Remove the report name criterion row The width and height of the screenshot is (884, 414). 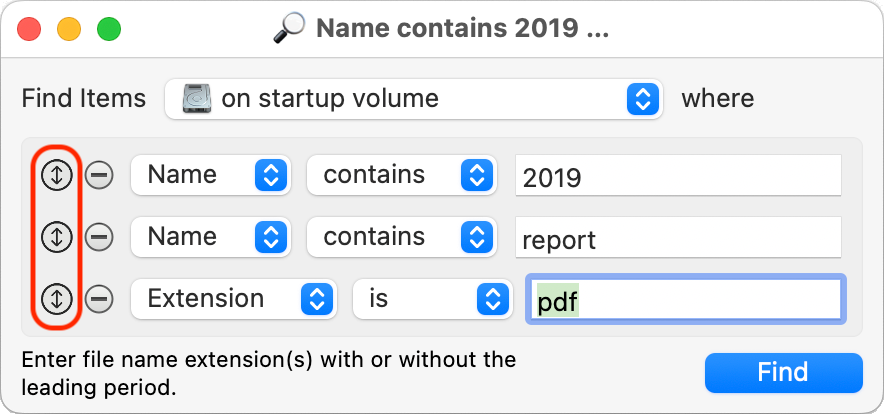98,237
